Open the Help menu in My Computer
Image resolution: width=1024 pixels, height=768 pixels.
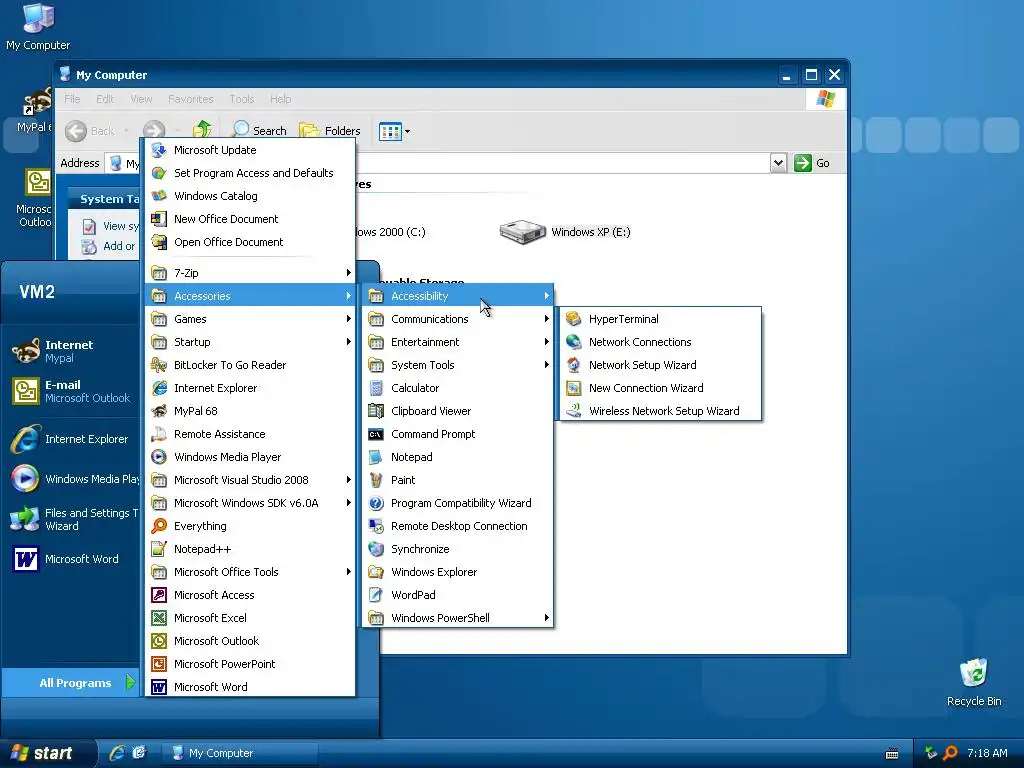281,99
